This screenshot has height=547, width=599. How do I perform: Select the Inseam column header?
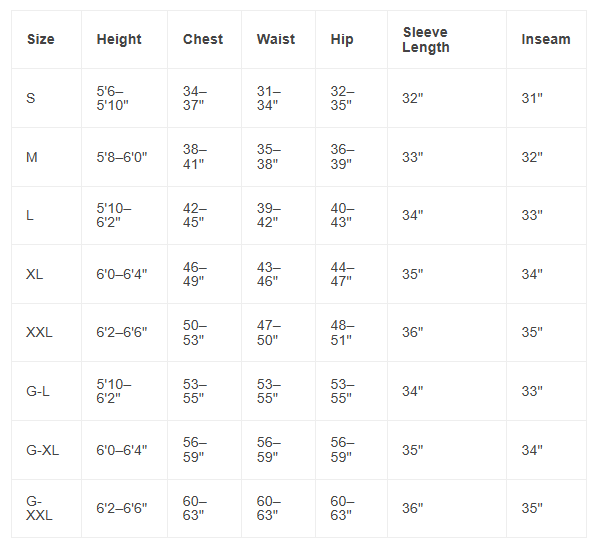(546, 39)
